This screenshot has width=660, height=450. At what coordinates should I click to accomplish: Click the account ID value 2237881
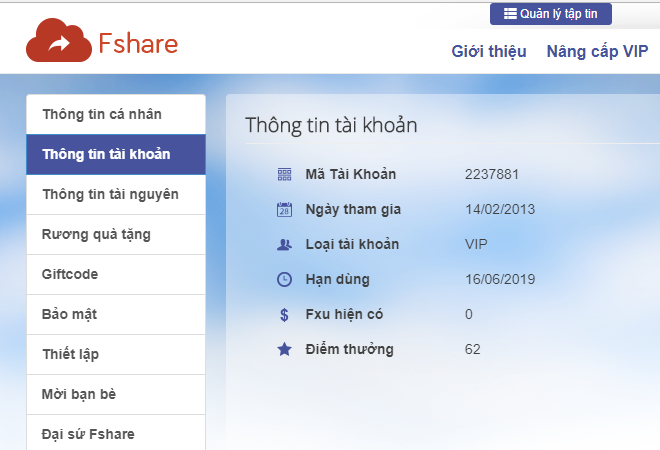(492, 174)
